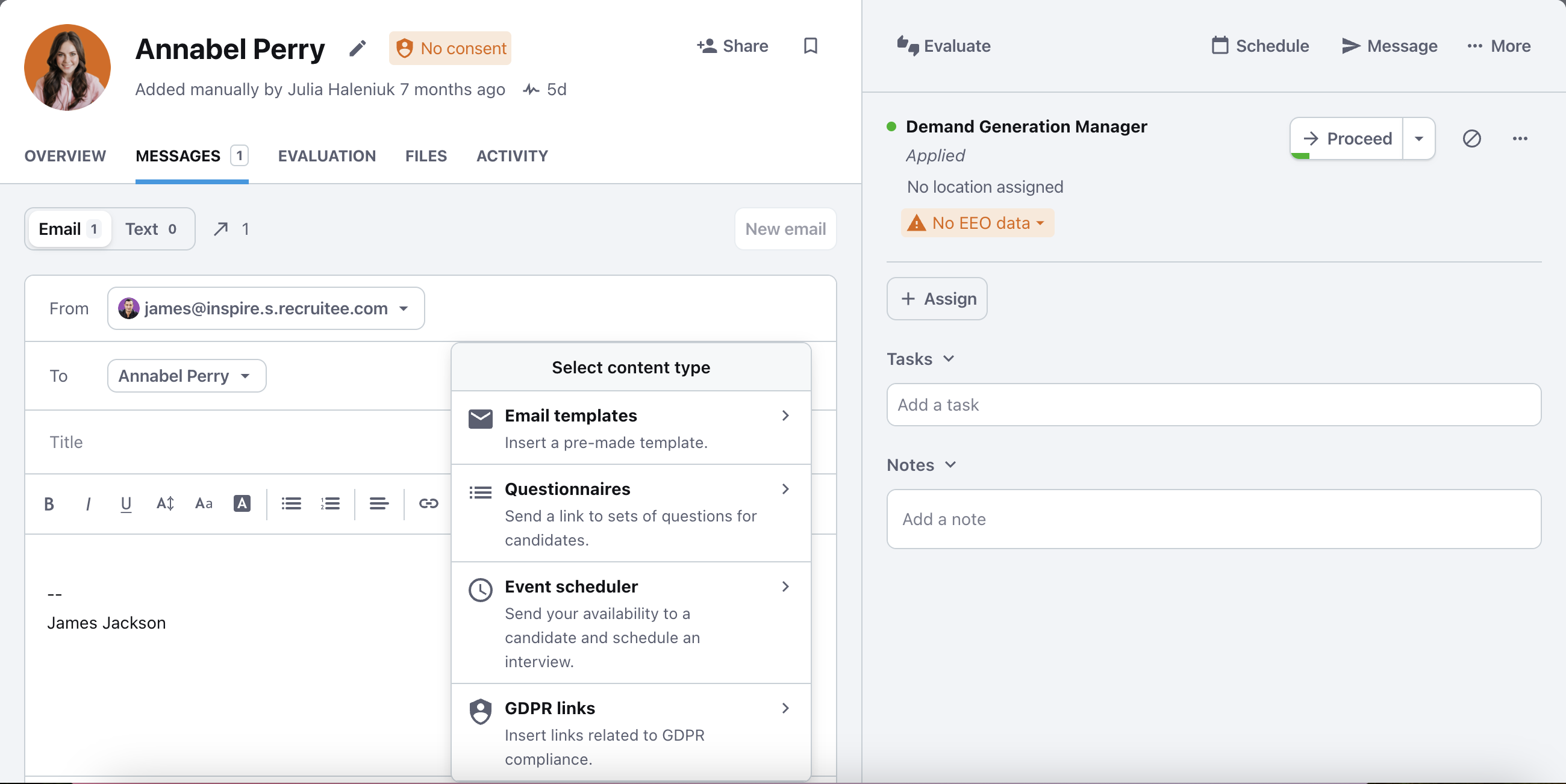Switch to the EVALUATION tab
Screen dimensions: 1566x784
coord(327,156)
